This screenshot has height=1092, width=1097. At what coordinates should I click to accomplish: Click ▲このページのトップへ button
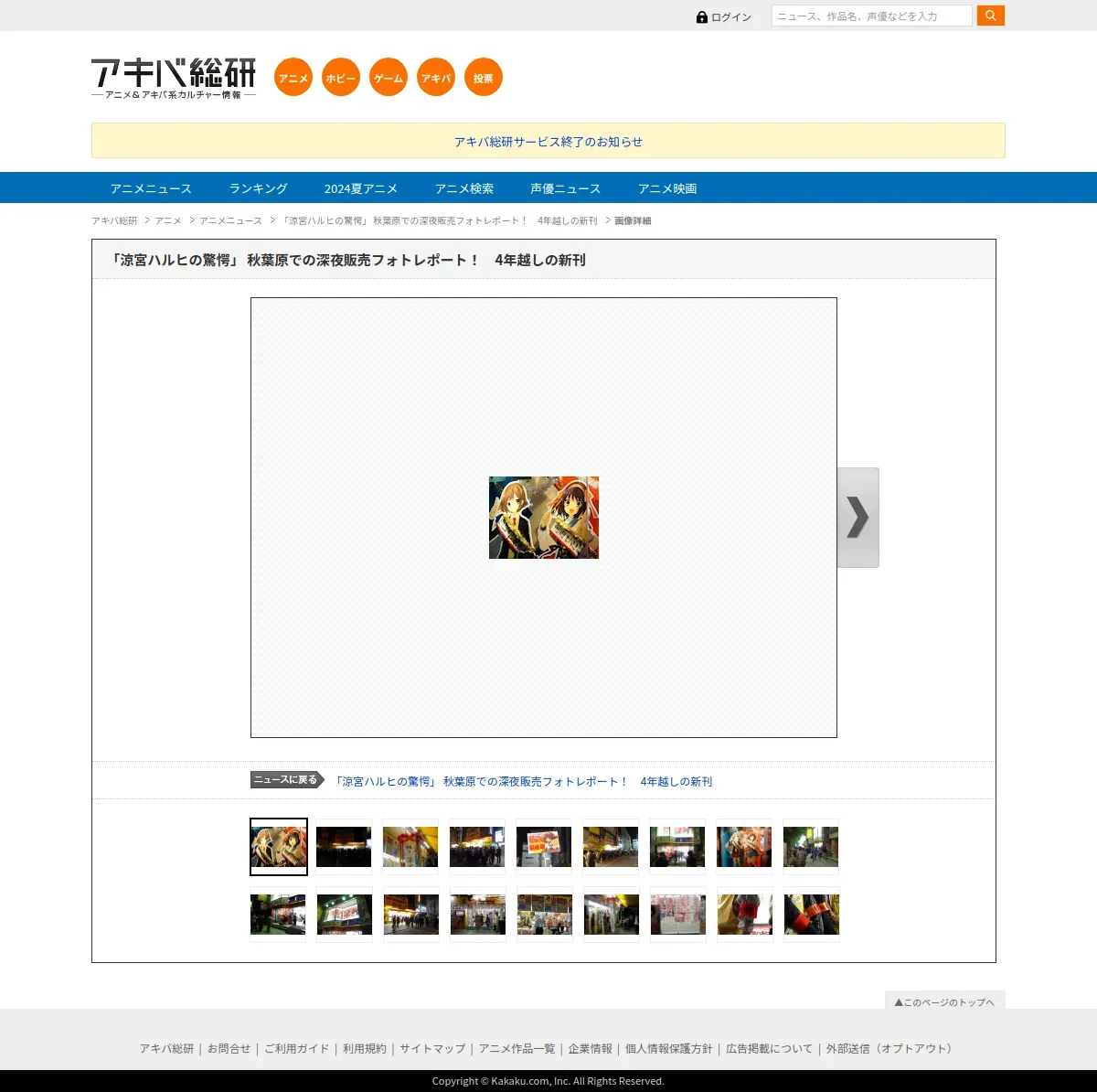coord(945,1002)
